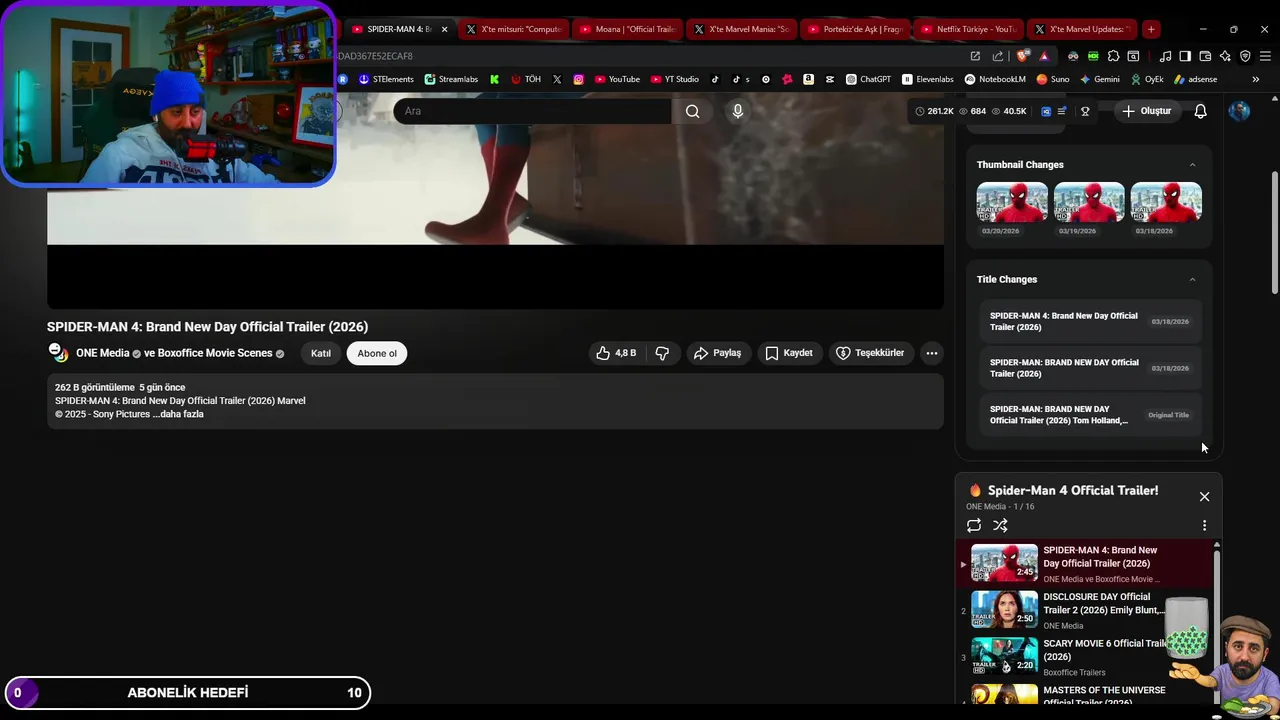This screenshot has width=1280, height=720.
Task: Click the Katıl join button
Action: coord(321,353)
